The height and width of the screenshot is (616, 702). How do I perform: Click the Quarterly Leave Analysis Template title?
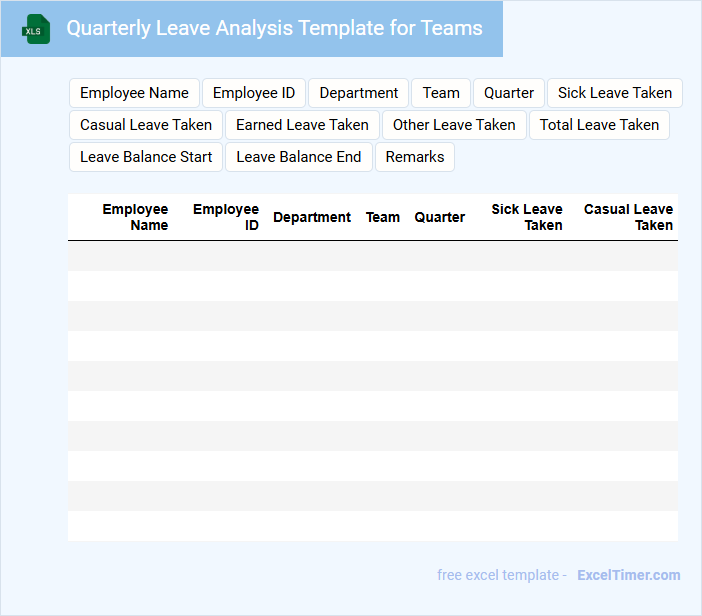(274, 28)
